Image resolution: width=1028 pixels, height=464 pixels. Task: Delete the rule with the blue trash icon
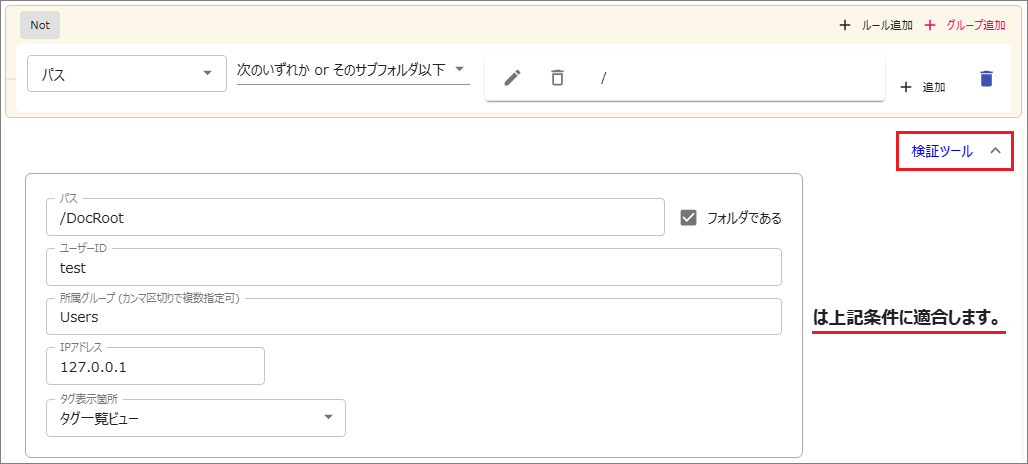click(x=986, y=79)
